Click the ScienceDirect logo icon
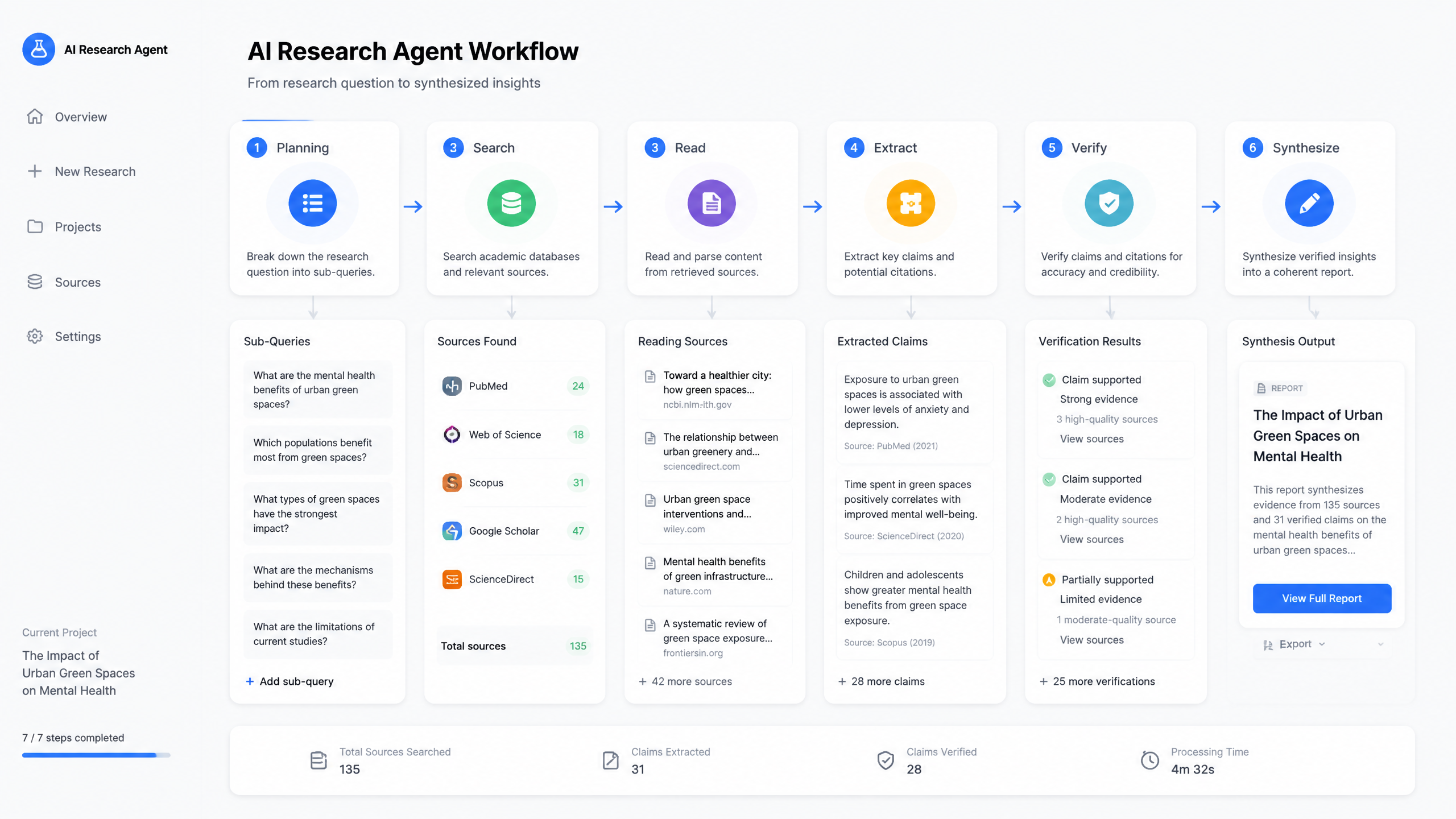 tap(452, 580)
